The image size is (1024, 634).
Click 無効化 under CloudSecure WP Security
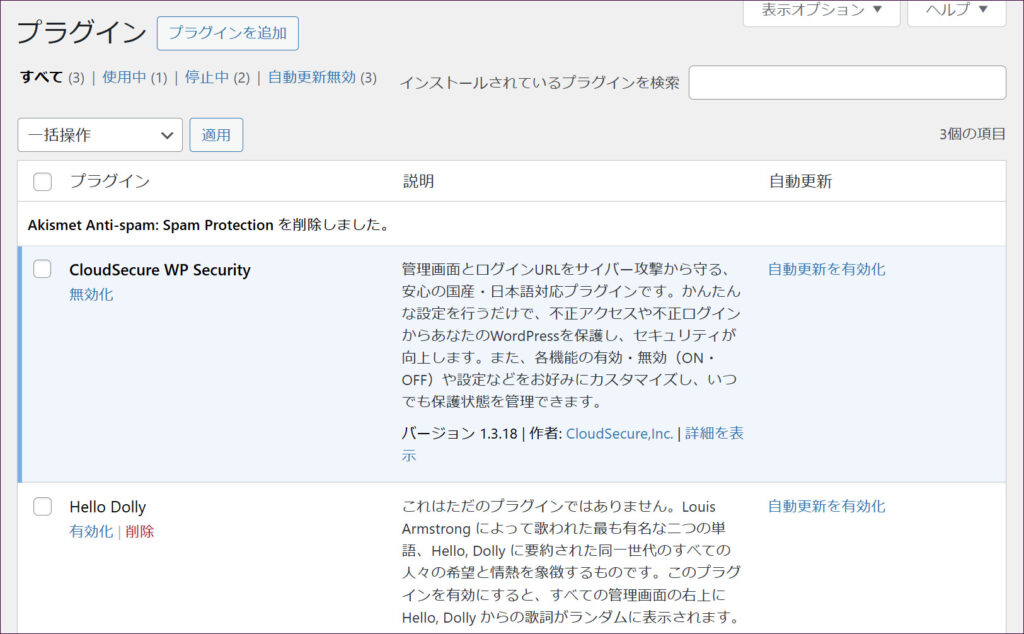91,295
